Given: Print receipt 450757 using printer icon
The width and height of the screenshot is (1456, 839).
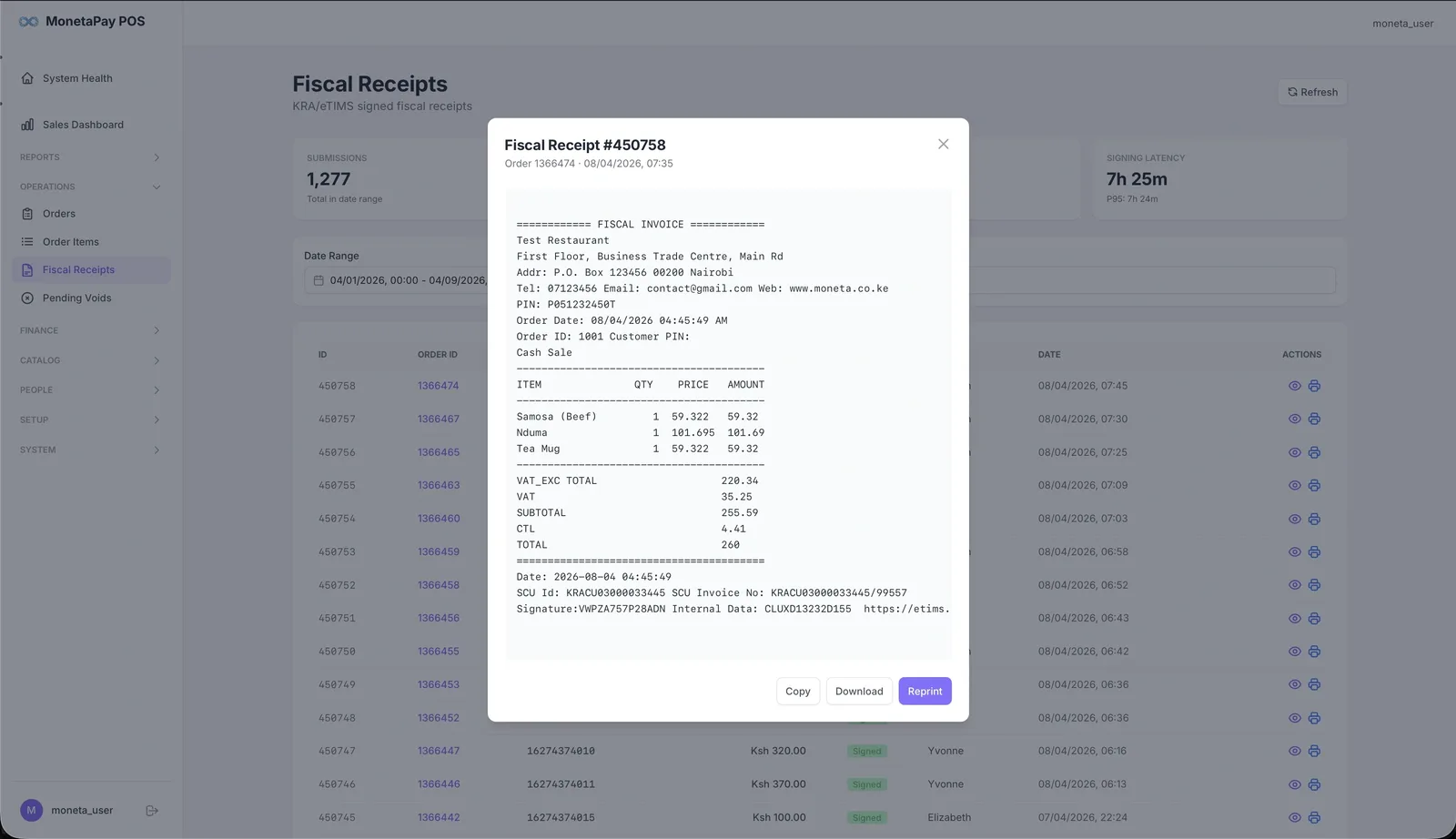Looking at the screenshot, I should (x=1314, y=419).
